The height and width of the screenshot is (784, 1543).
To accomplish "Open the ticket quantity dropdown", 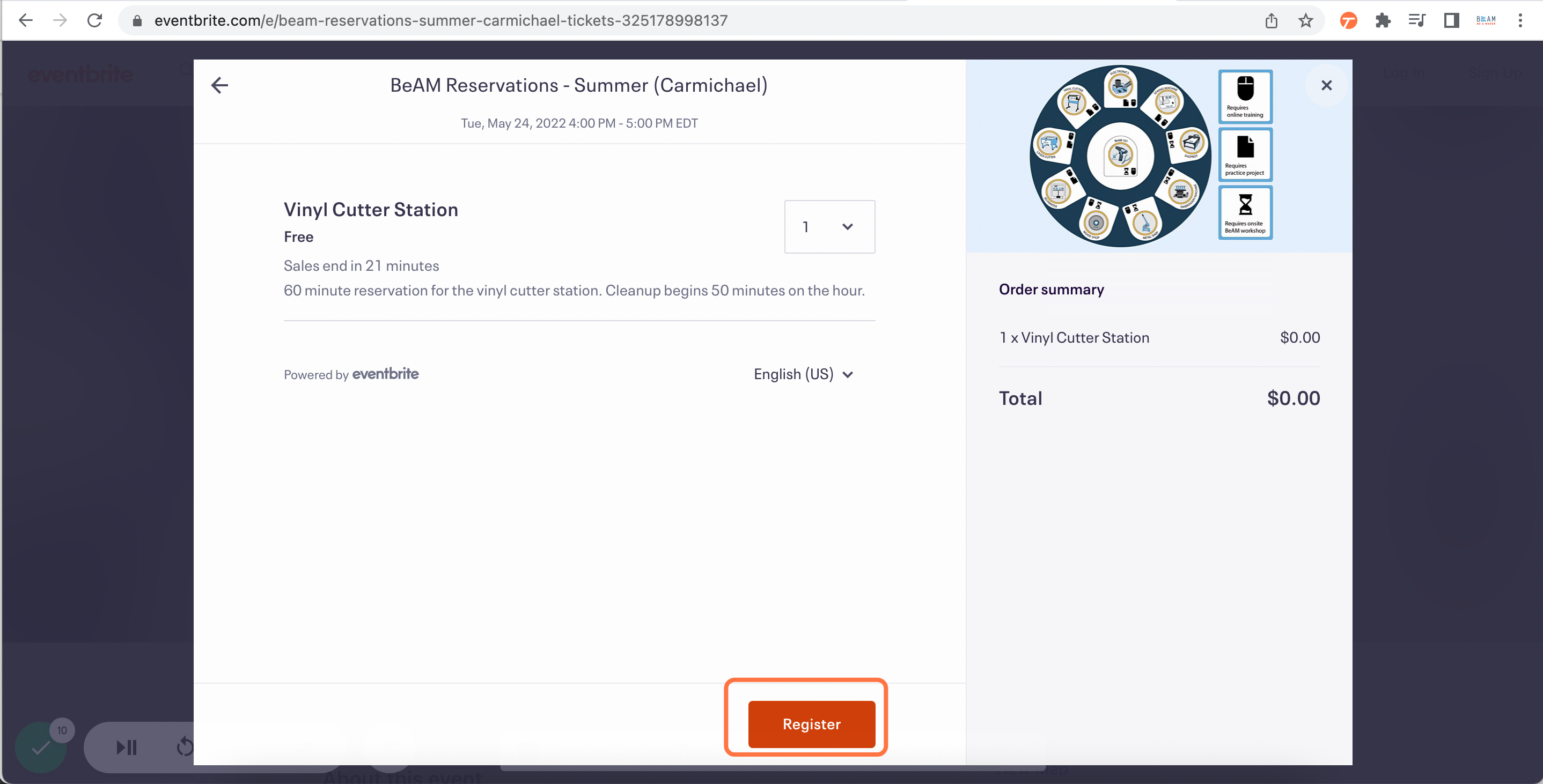I will coord(829,226).
